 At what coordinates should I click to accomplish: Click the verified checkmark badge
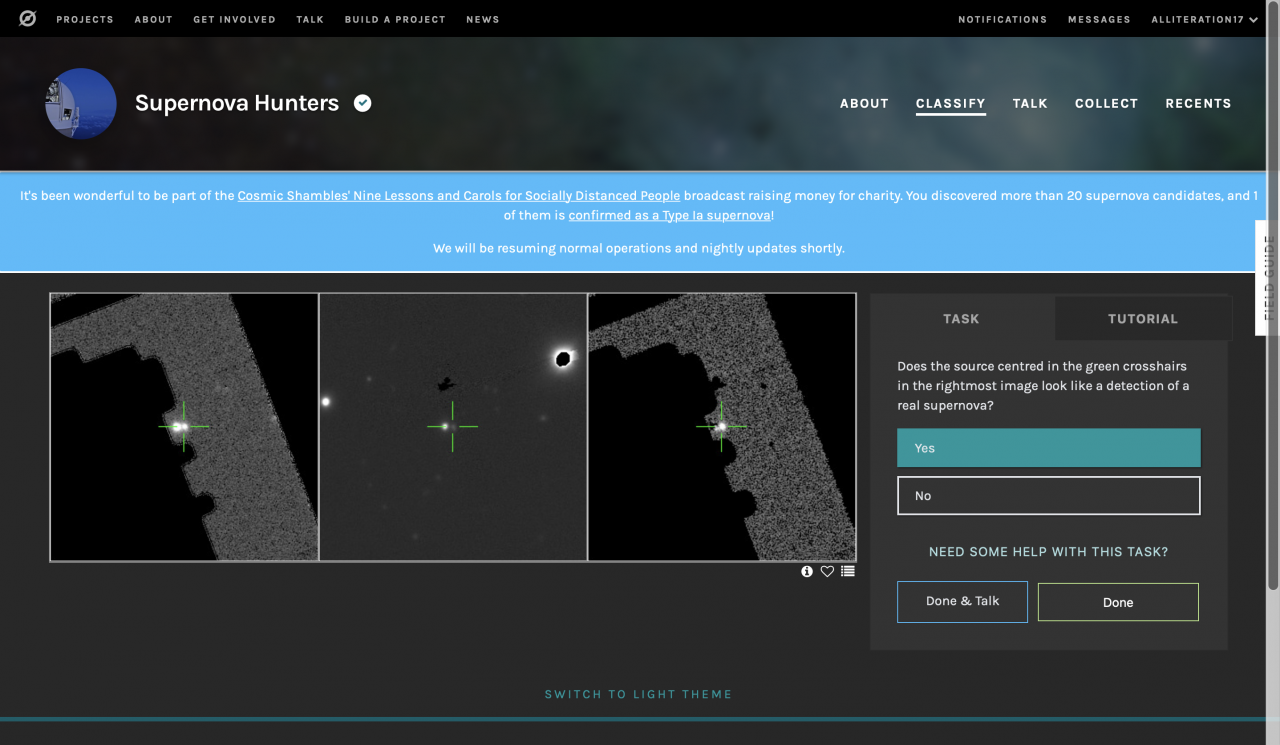pos(363,103)
